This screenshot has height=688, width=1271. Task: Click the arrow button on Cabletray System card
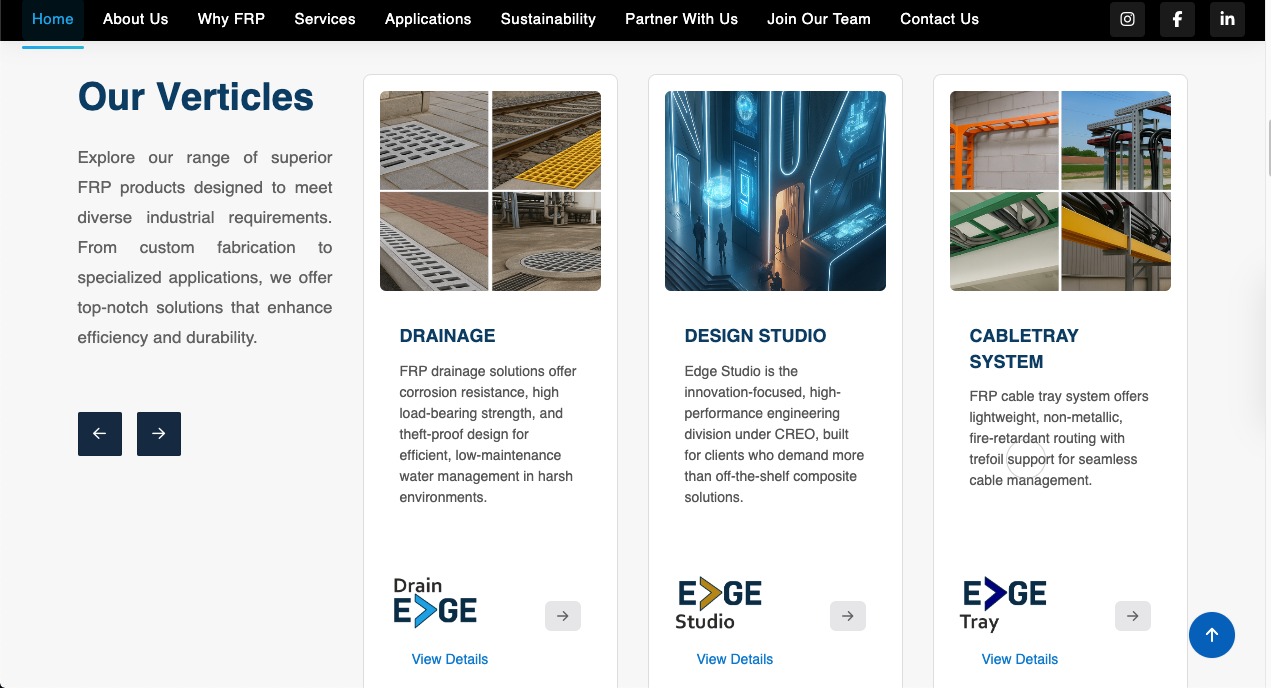1132,616
